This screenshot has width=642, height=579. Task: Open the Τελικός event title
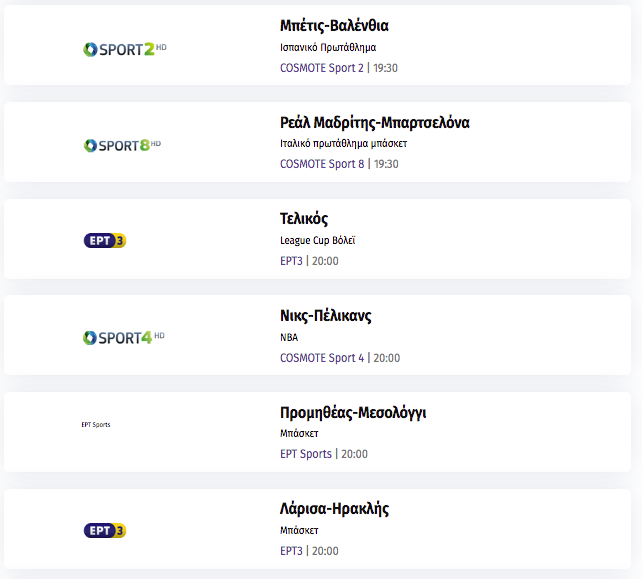304,219
